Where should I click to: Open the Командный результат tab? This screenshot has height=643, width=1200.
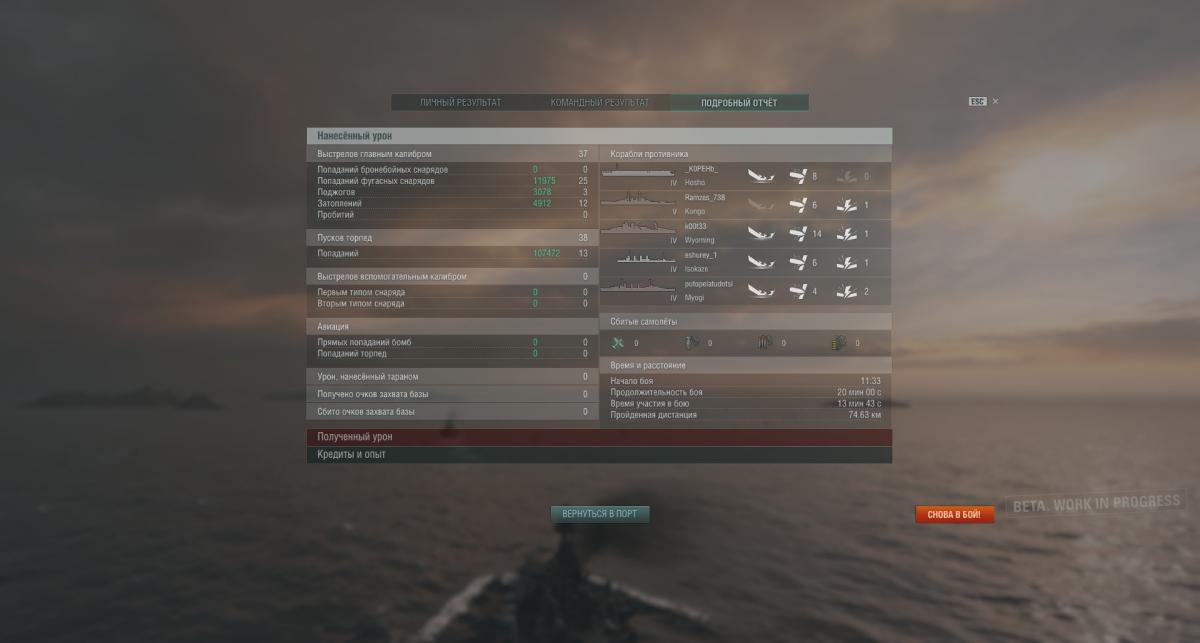[x=599, y=102]
